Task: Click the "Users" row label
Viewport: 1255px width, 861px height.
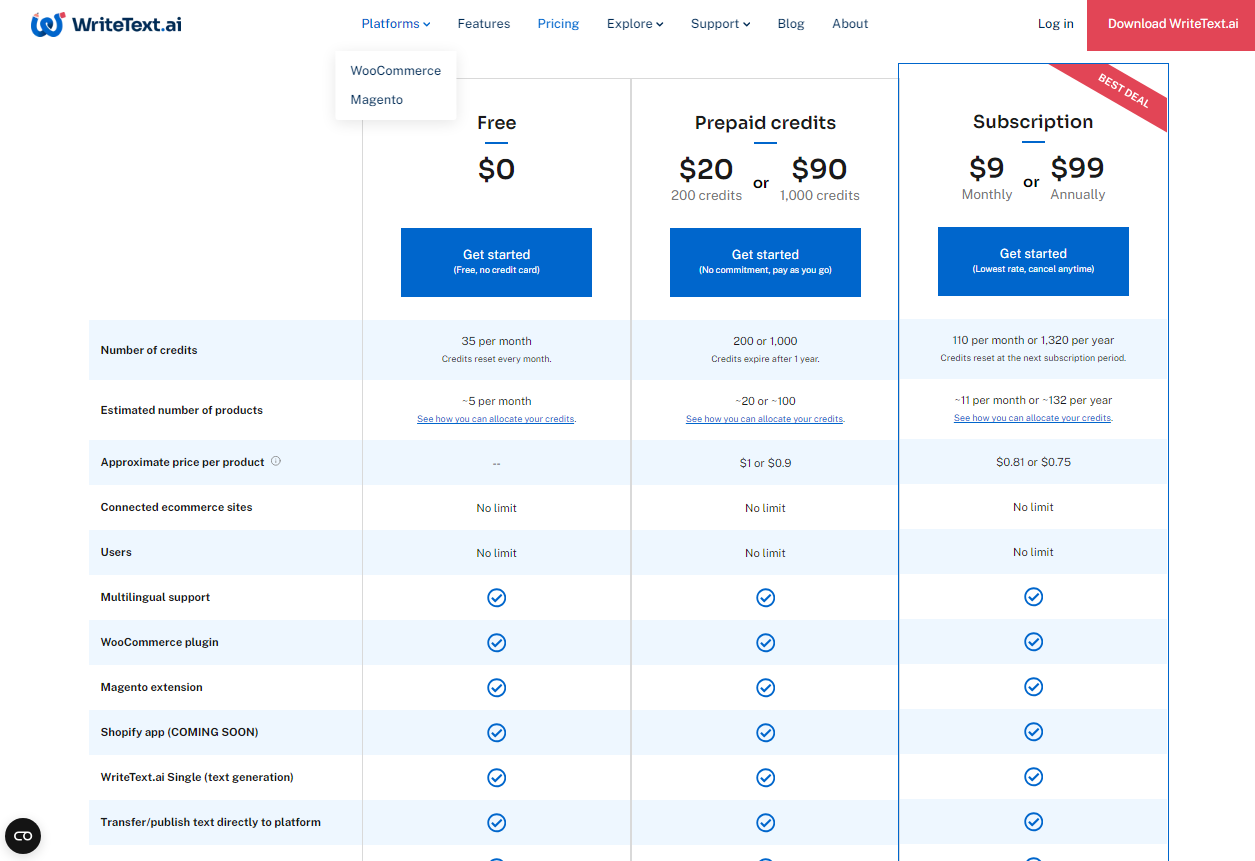Action: click(116, 552)
